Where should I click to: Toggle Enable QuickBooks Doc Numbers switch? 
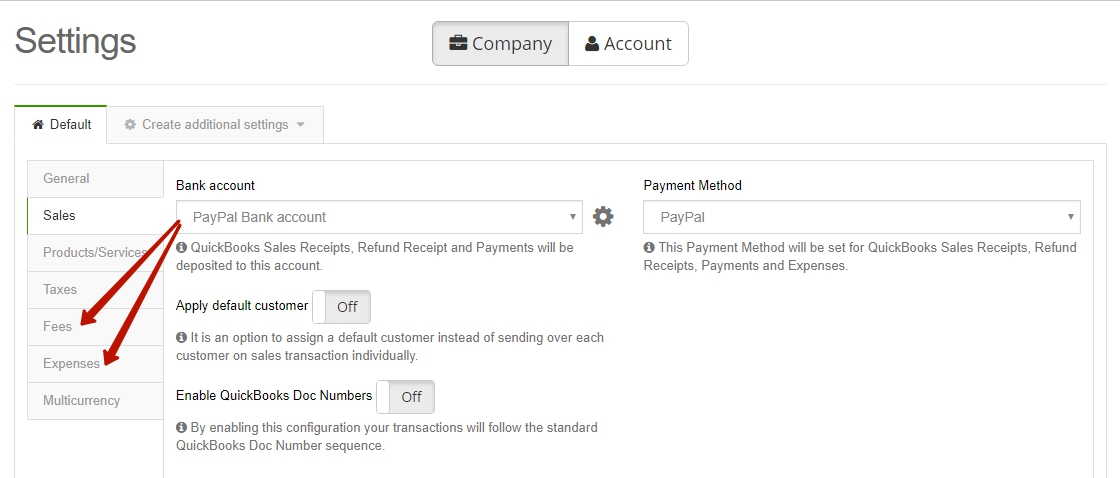click(x=405, y=397)
